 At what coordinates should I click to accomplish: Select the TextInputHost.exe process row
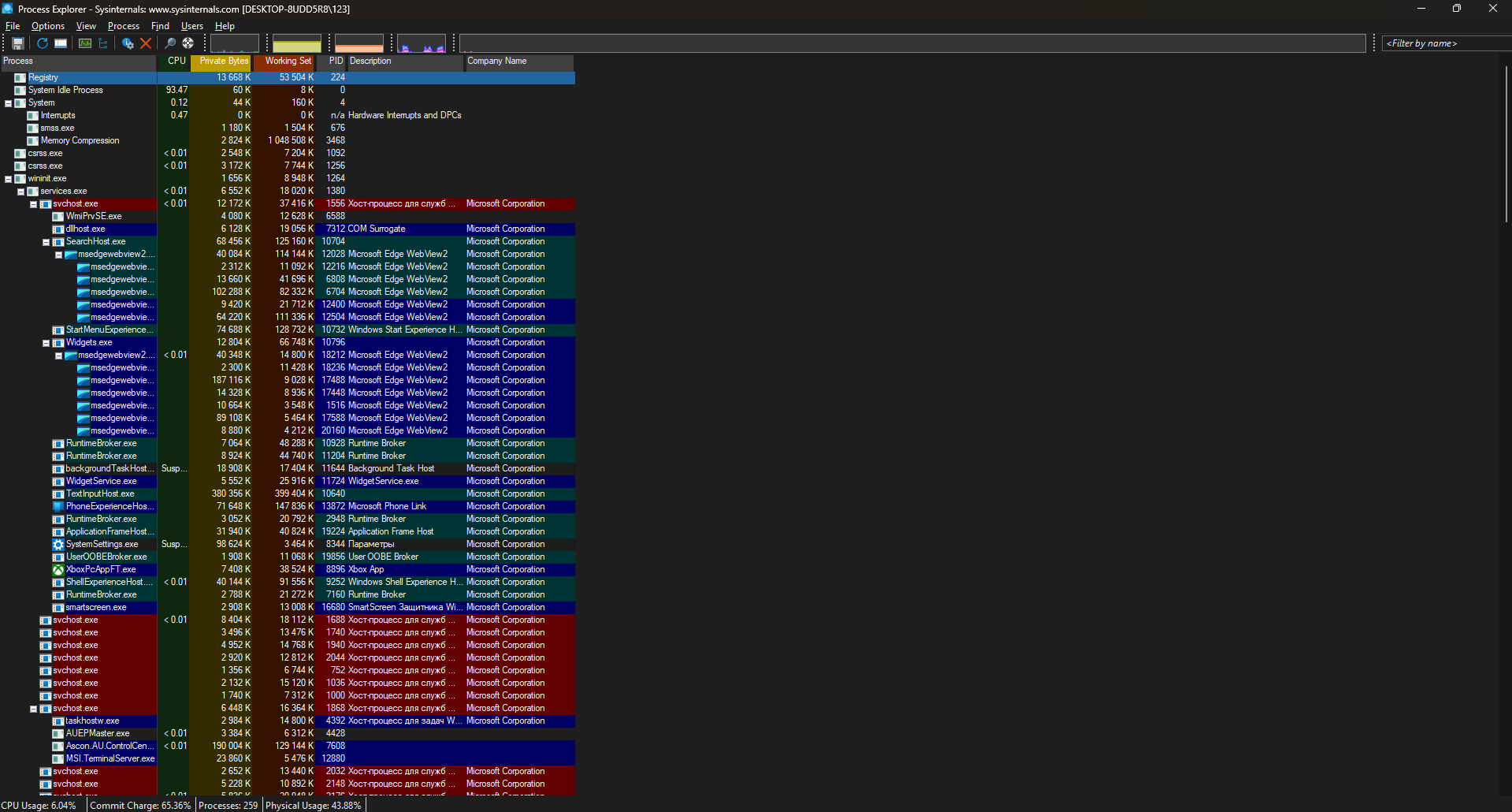[x=100, y=494]
